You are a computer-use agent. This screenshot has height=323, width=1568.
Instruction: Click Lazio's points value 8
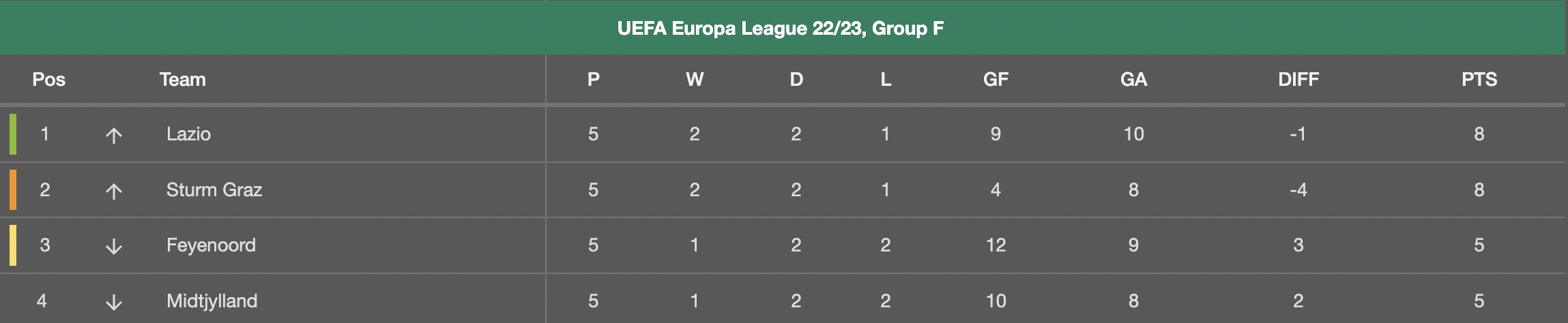click(1479, 134)
